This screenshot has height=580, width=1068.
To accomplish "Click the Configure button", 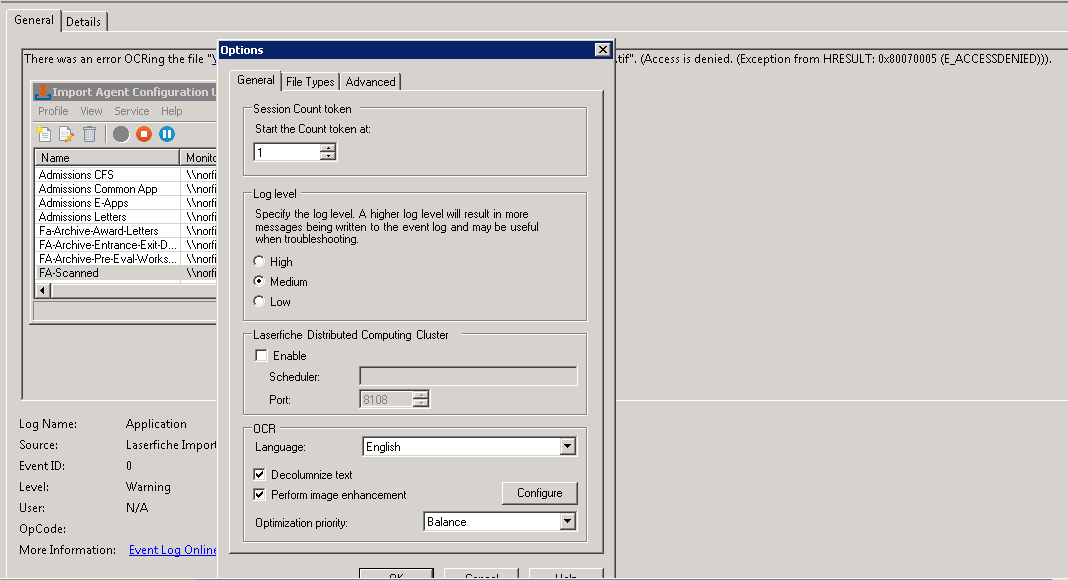I will (x=539, y=493).
